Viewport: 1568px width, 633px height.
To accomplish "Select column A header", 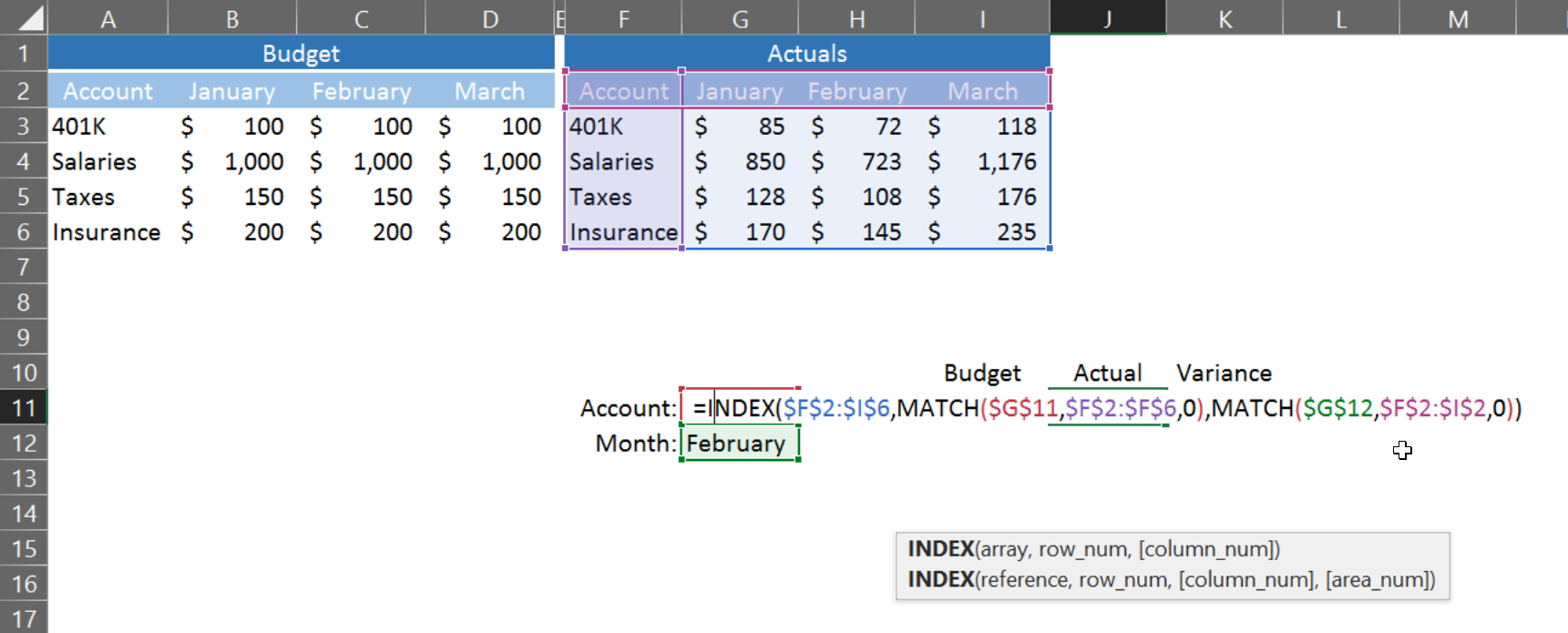I will tap(108, 18).
